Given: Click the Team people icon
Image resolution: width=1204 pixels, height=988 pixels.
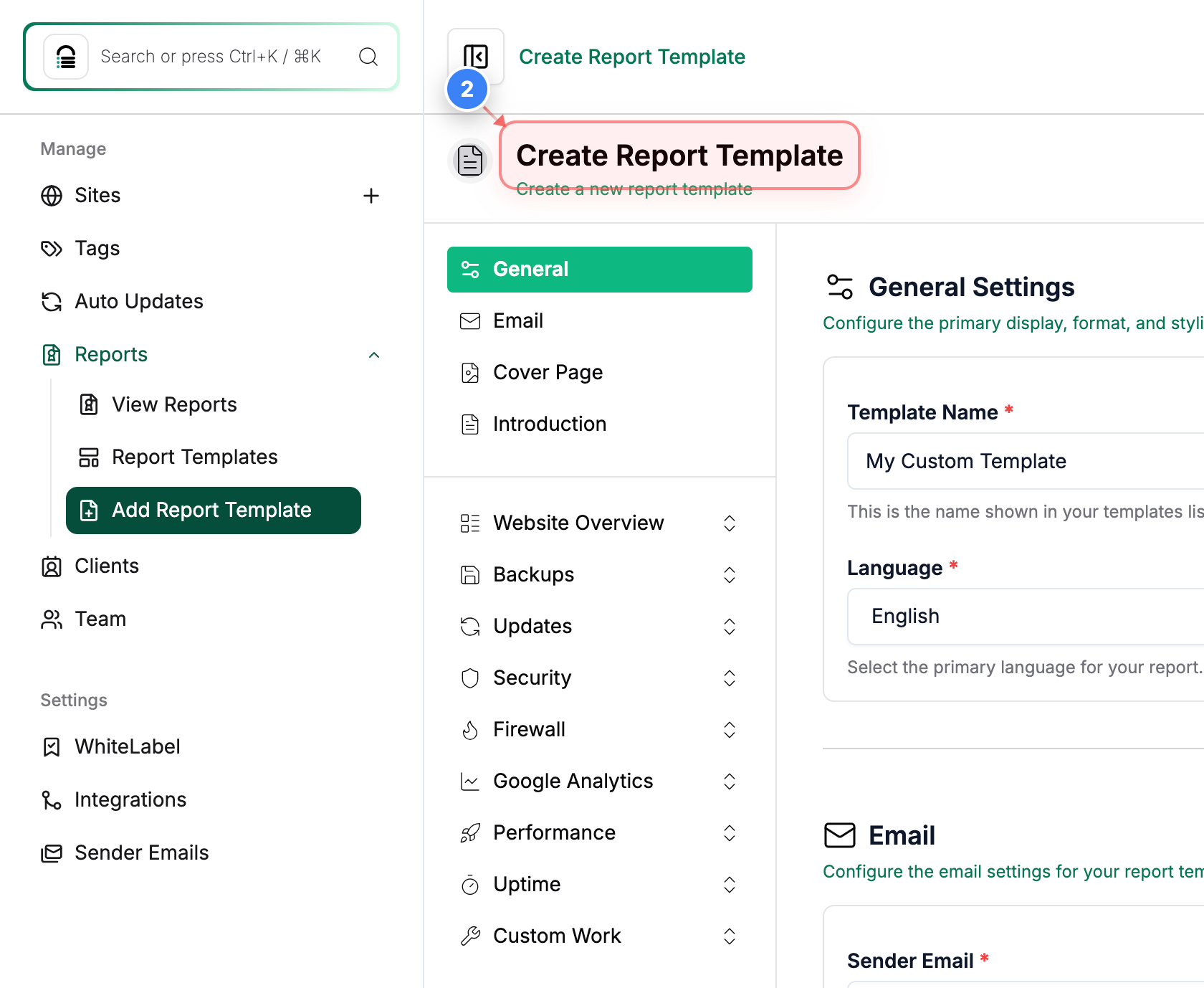Looking at the screenshot, I should click(x=52, y=619).
